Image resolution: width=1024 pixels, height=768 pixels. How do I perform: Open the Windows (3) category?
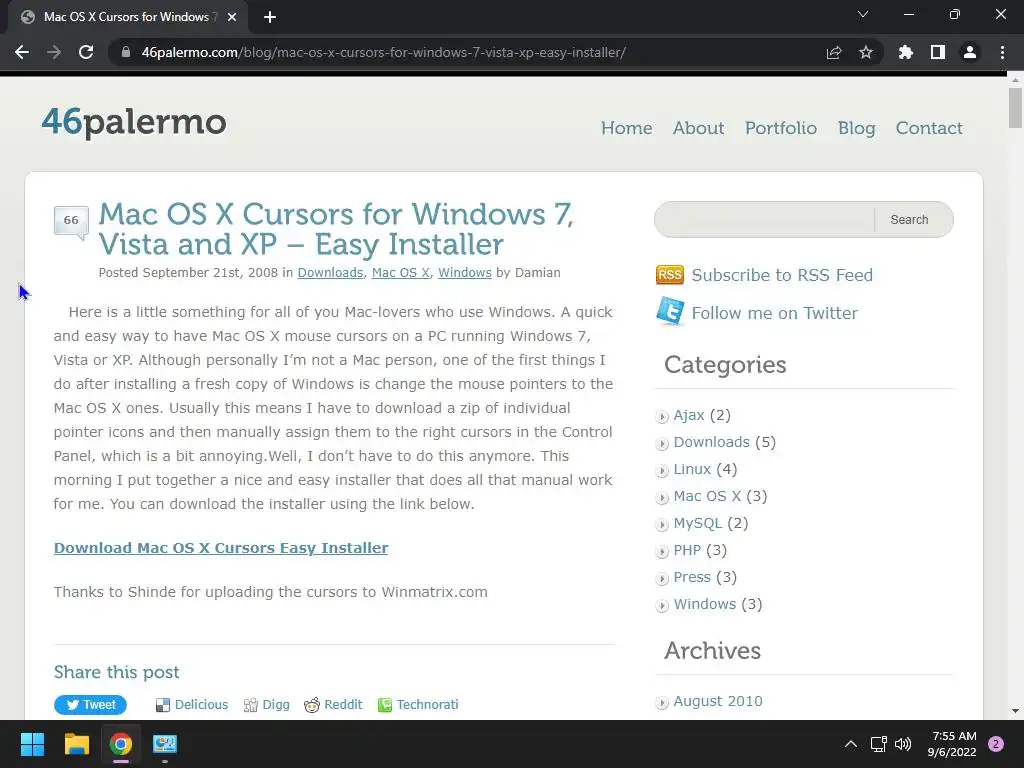pos(704,604)
